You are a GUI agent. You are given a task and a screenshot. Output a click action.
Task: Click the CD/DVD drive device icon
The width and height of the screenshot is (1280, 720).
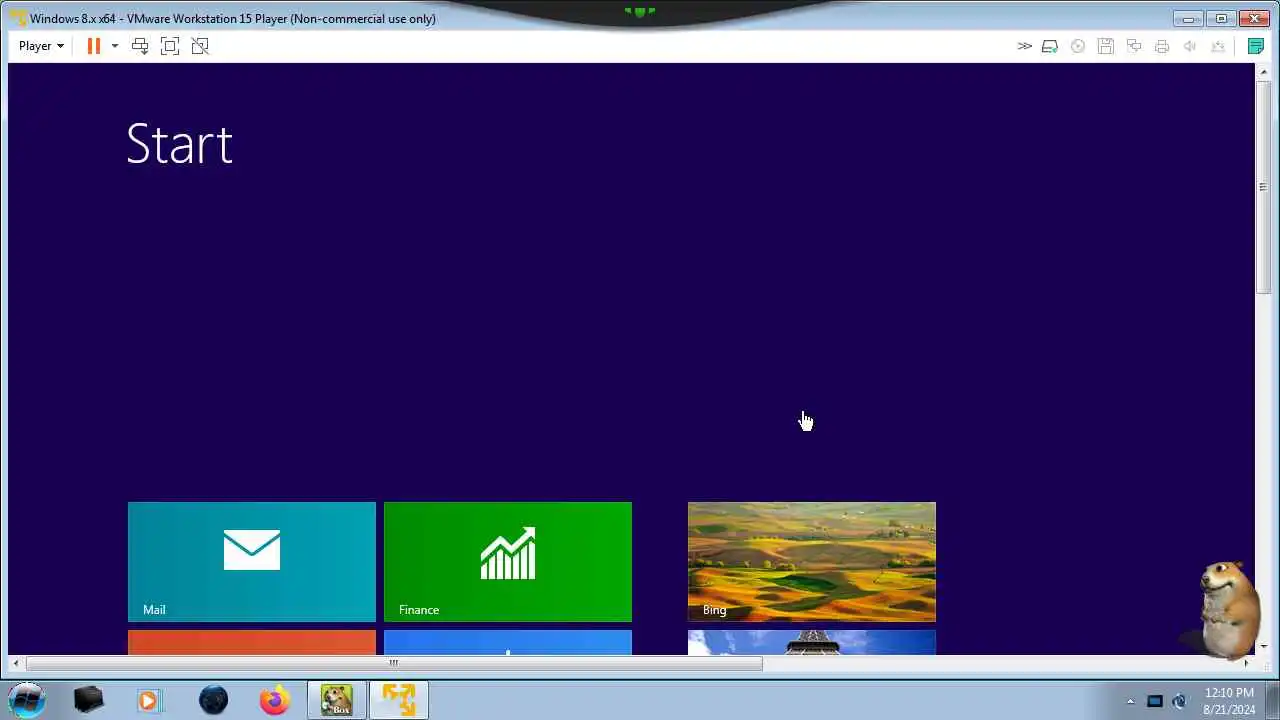coord(1078,46)
